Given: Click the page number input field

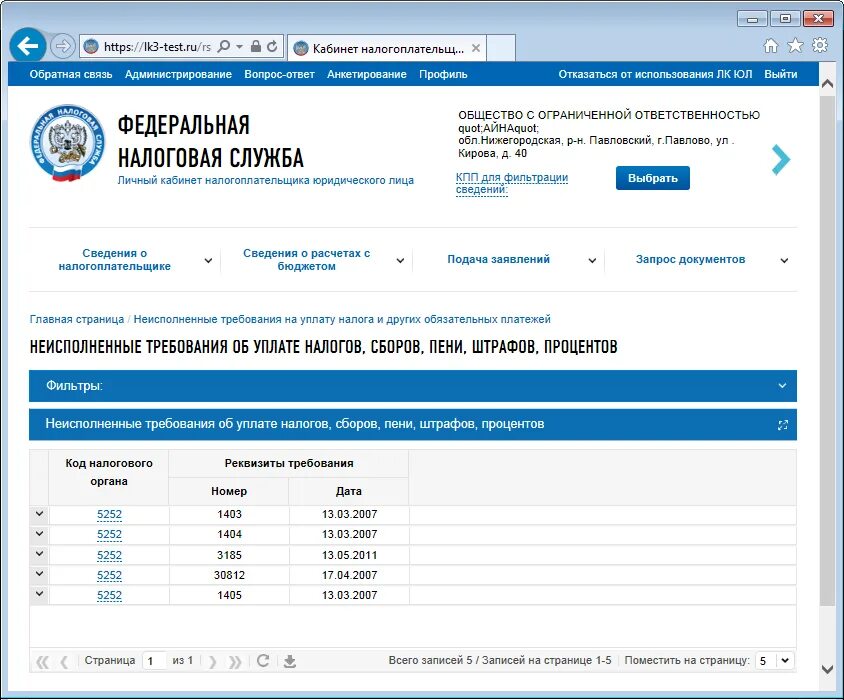Looking at the screenshot, I should [154, 661].
